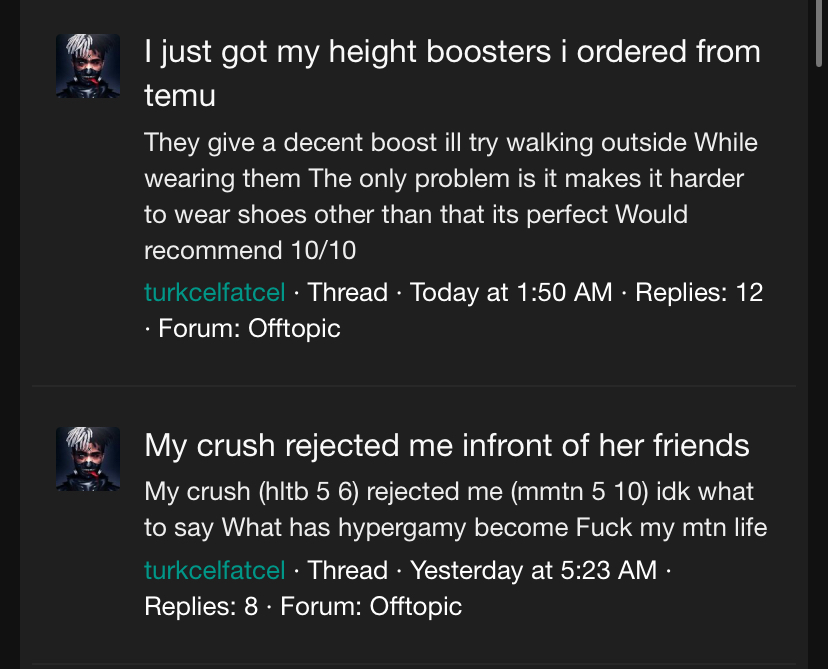The height and width of the screenshot is (669, 828).
Task: Click 'recommend 10/10' text in first snippet
Action: tap(250, 250)
